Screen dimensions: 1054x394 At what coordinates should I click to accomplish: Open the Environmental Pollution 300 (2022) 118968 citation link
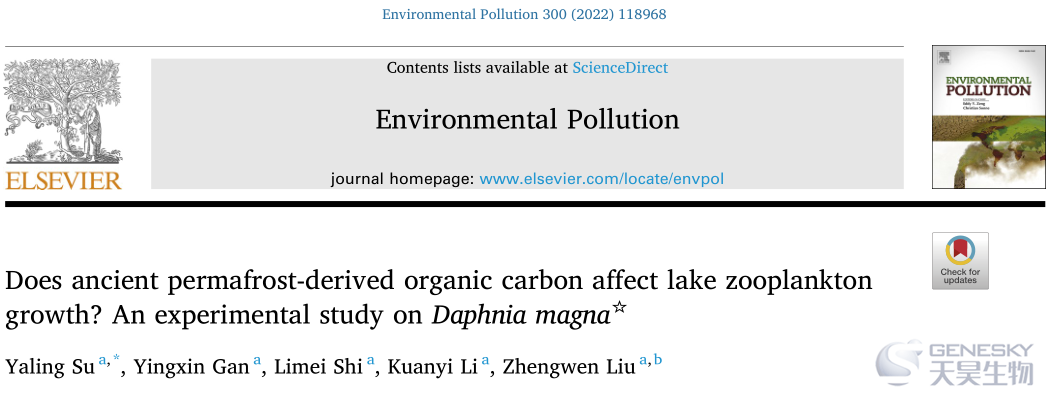coord(524,13)
